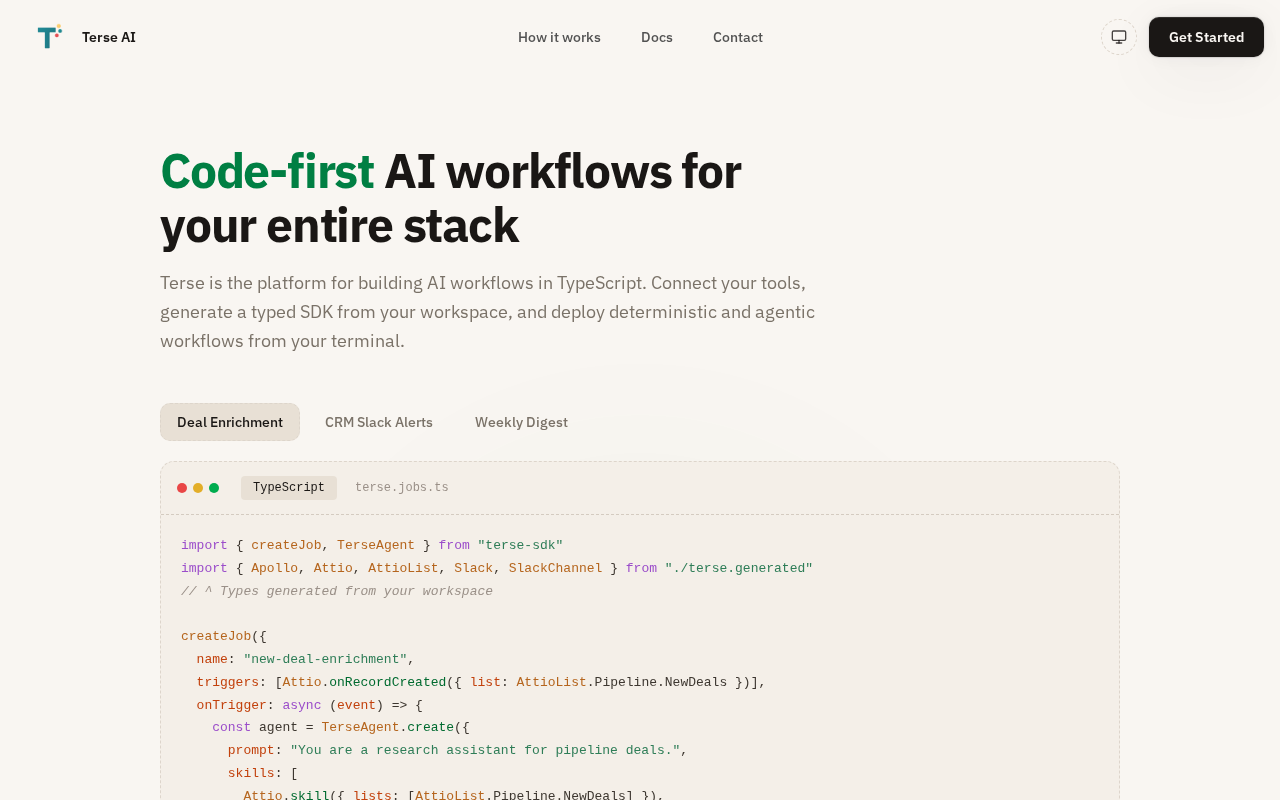Select the Deal Enrichment tab

230,422
